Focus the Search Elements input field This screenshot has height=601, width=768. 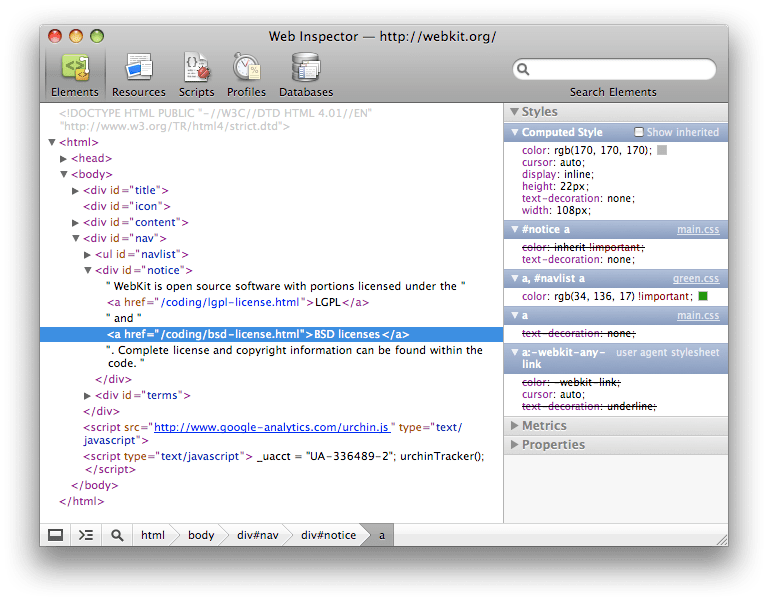(x=614, y=69)
